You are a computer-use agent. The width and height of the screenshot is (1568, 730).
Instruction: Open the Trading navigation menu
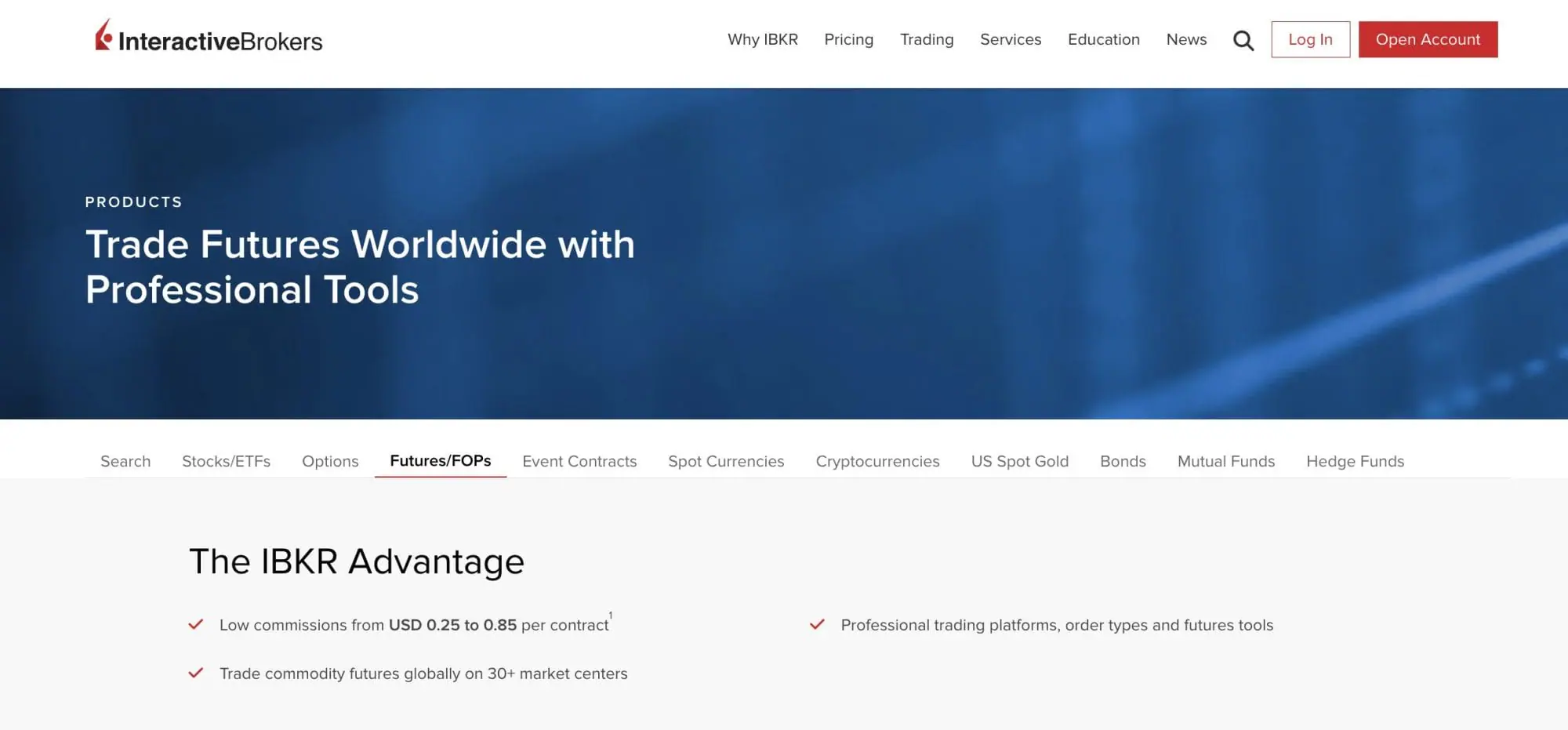926,39
